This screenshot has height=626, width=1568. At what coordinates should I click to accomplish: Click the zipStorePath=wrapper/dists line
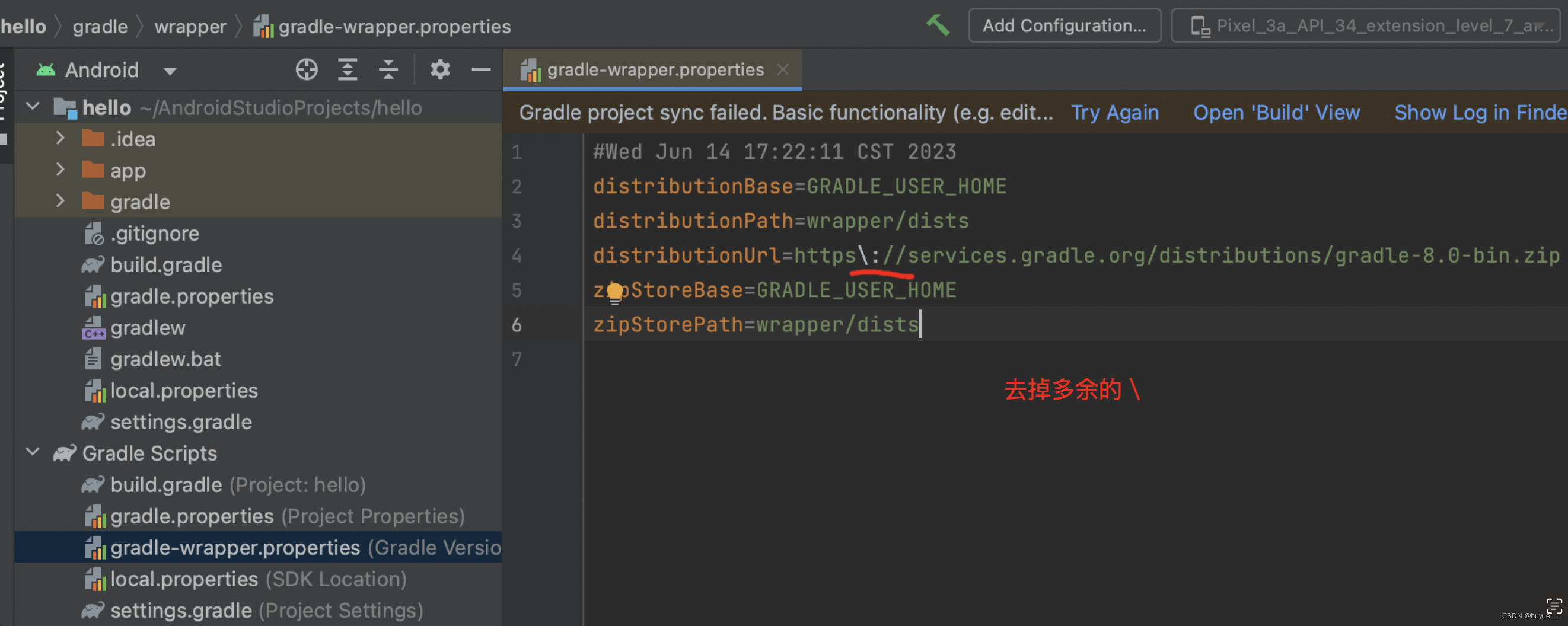coord(756,324)
